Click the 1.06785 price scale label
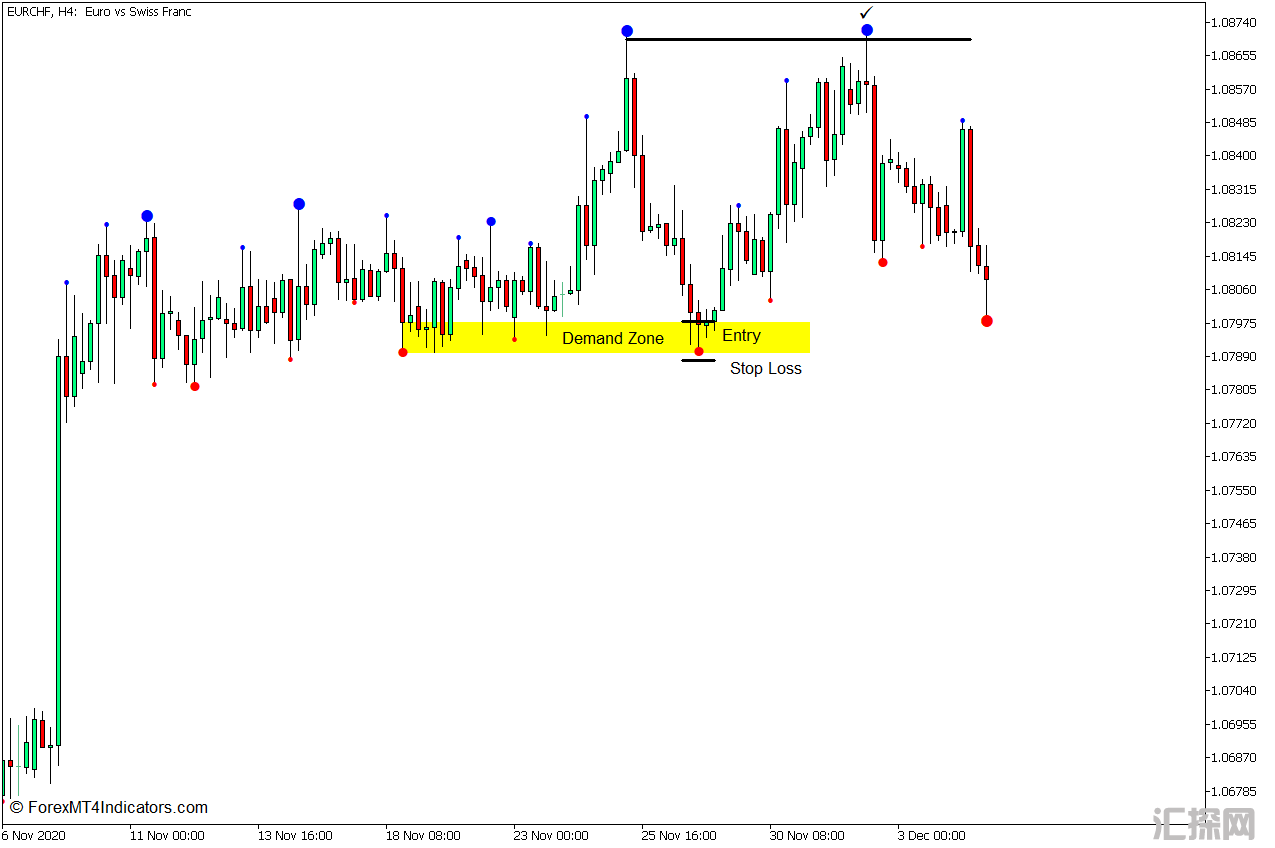1275x848 pixels. click(x=1232, y=791)
